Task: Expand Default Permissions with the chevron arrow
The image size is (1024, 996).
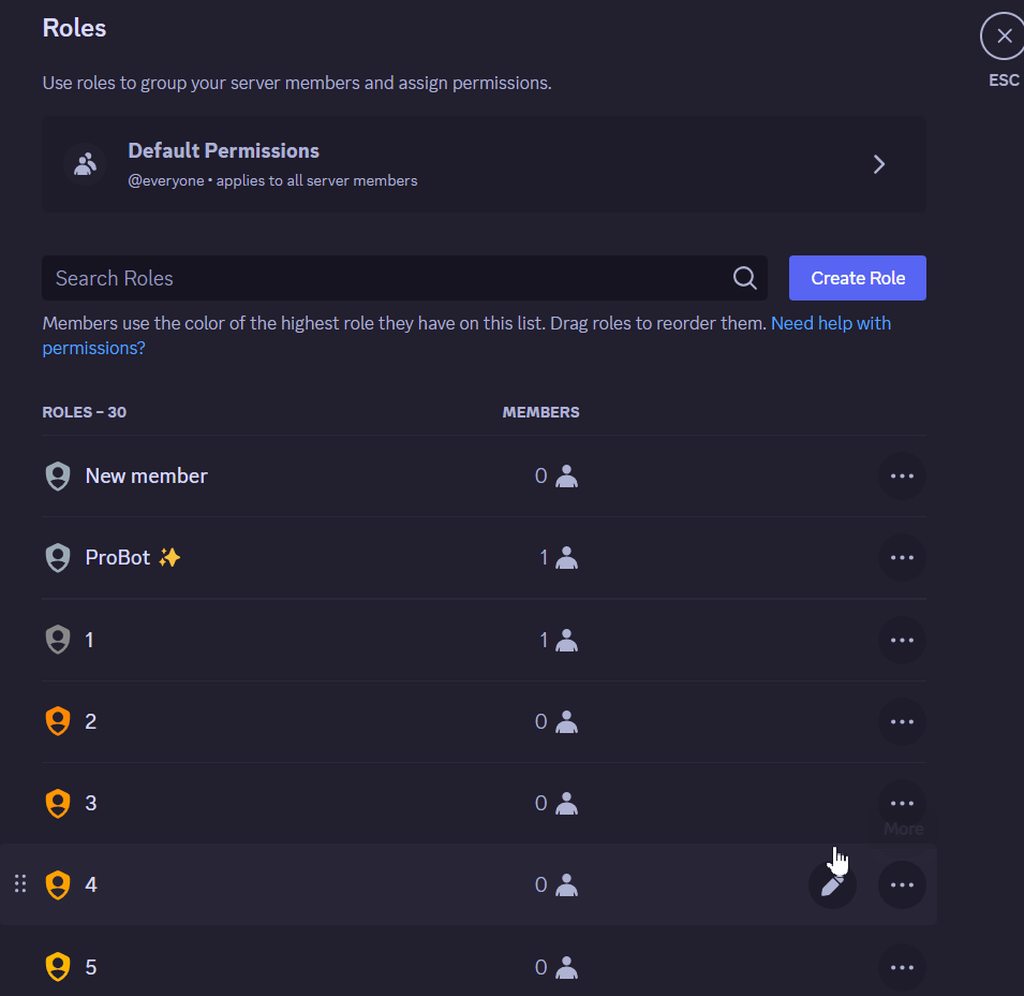Action: click(879, 164)
